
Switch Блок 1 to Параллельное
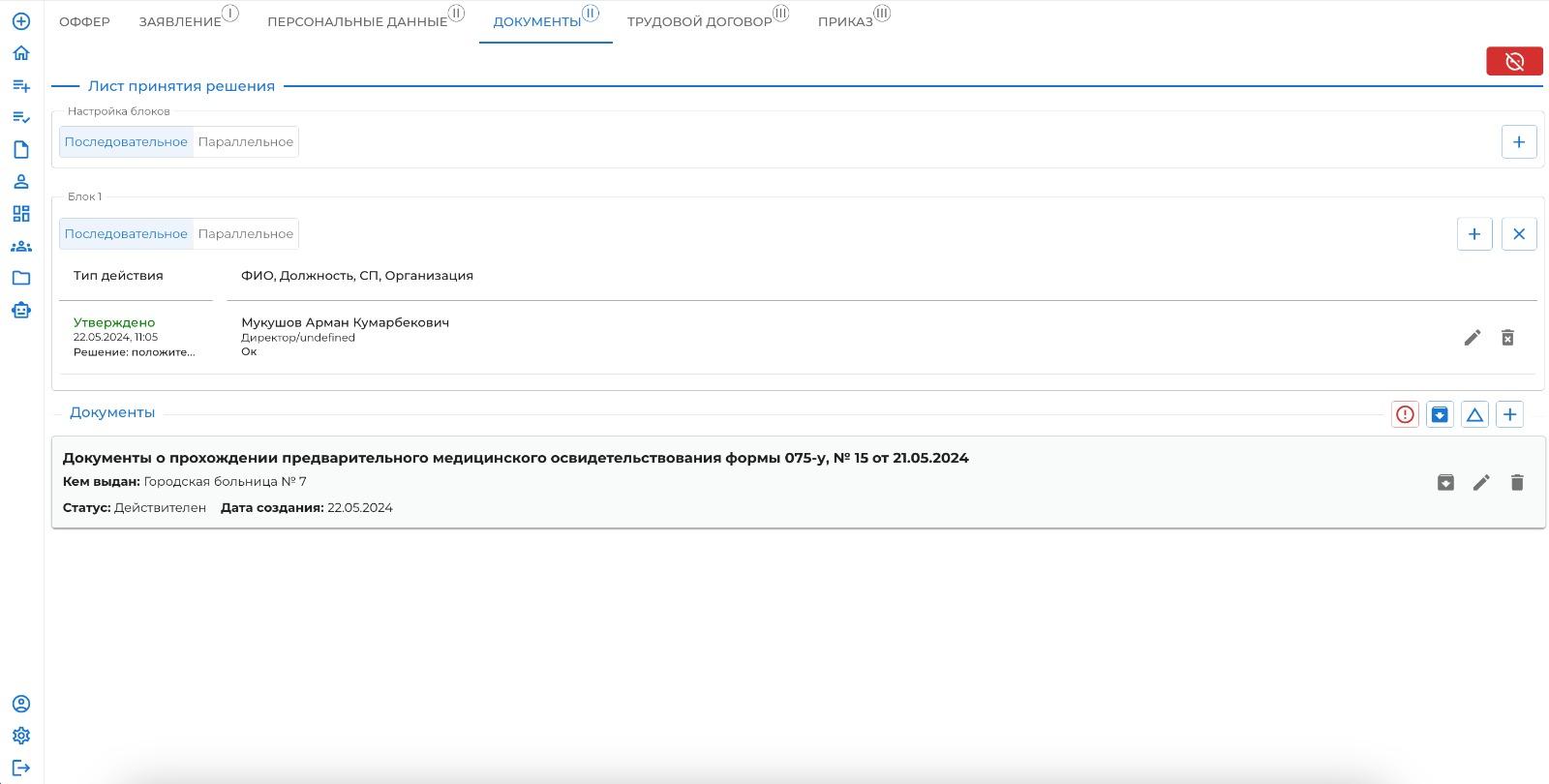coord(245,234)
